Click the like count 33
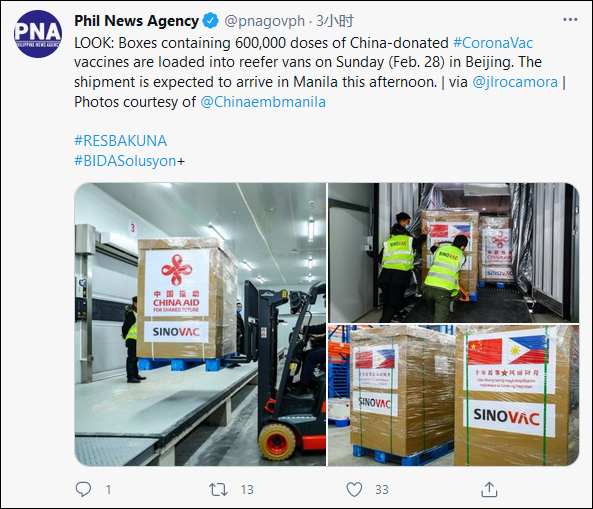Image resolution: width=593 pixels, height=509 pixels. click(382, 490)
